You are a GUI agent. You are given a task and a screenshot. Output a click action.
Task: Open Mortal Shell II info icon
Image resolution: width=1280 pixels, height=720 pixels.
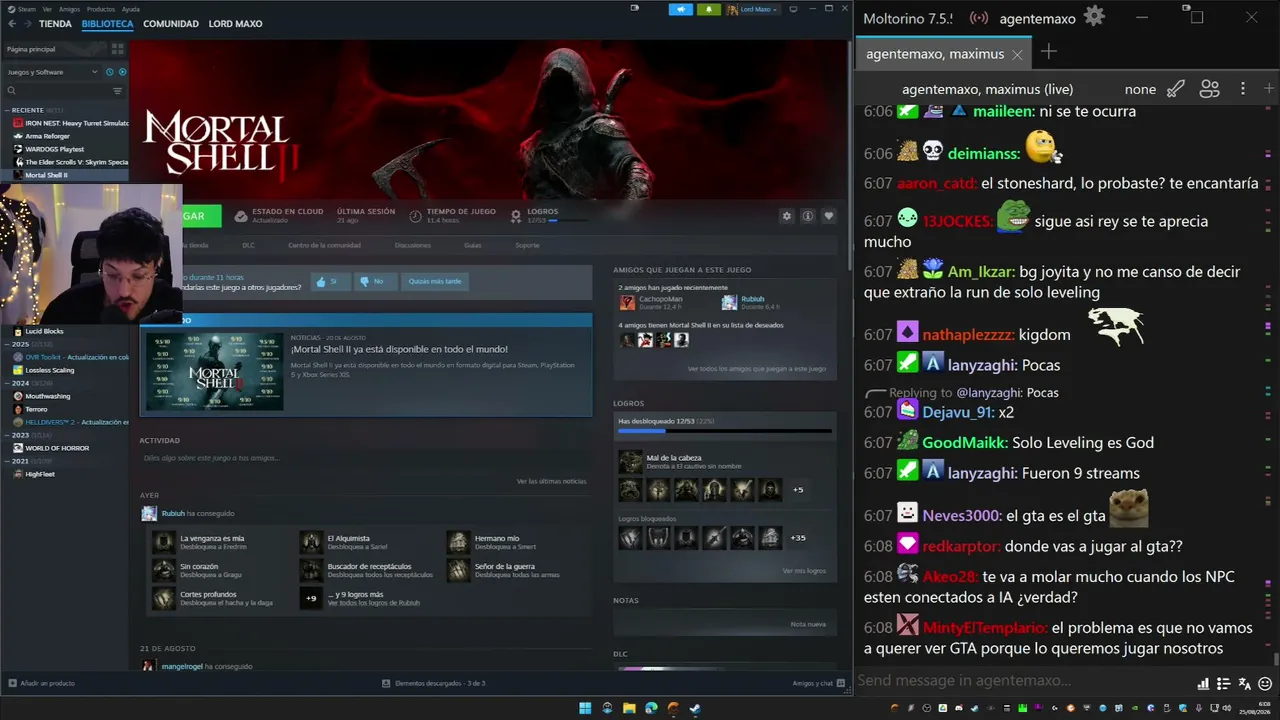point(808,216)
